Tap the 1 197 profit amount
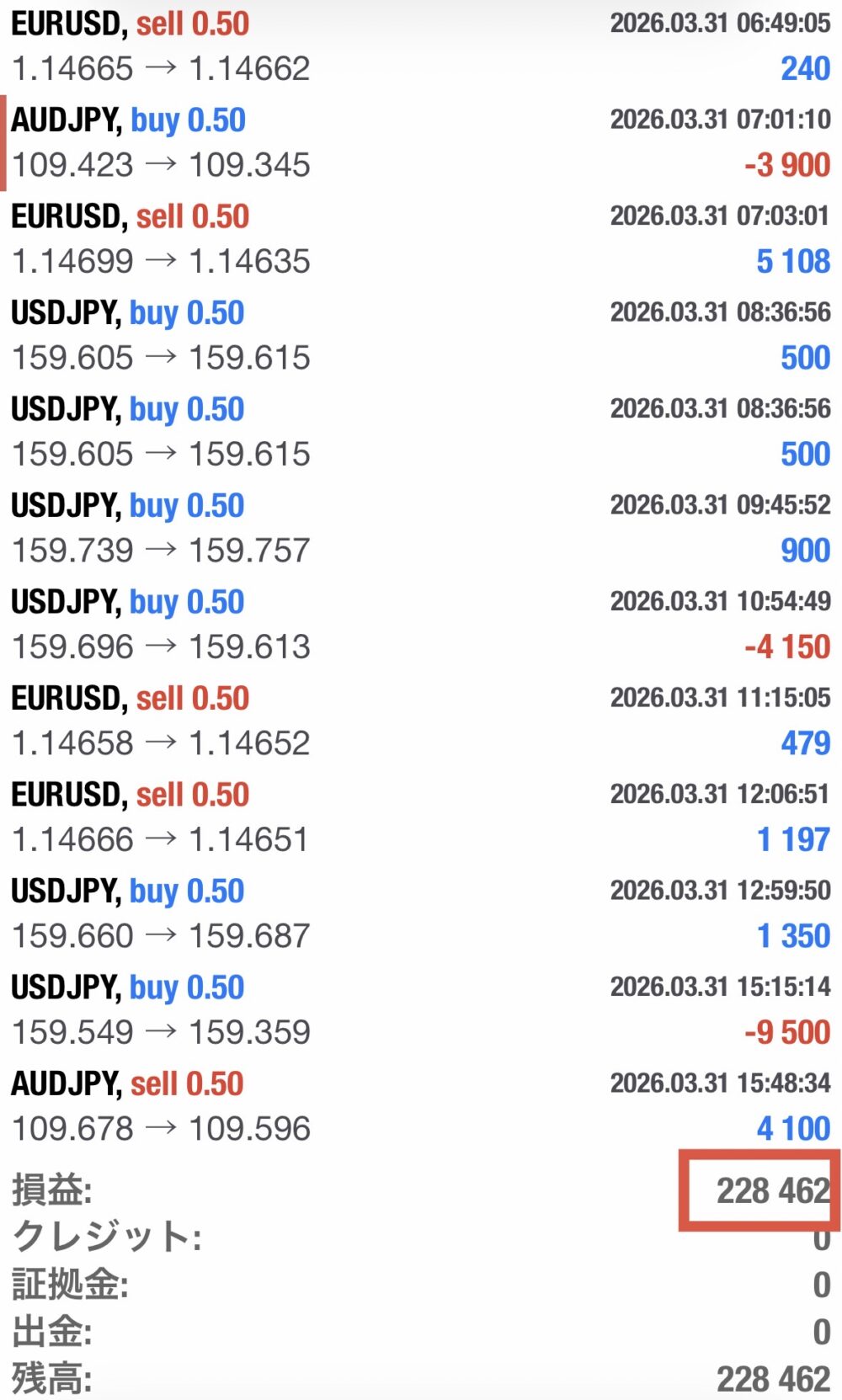 tap(792, 839)
